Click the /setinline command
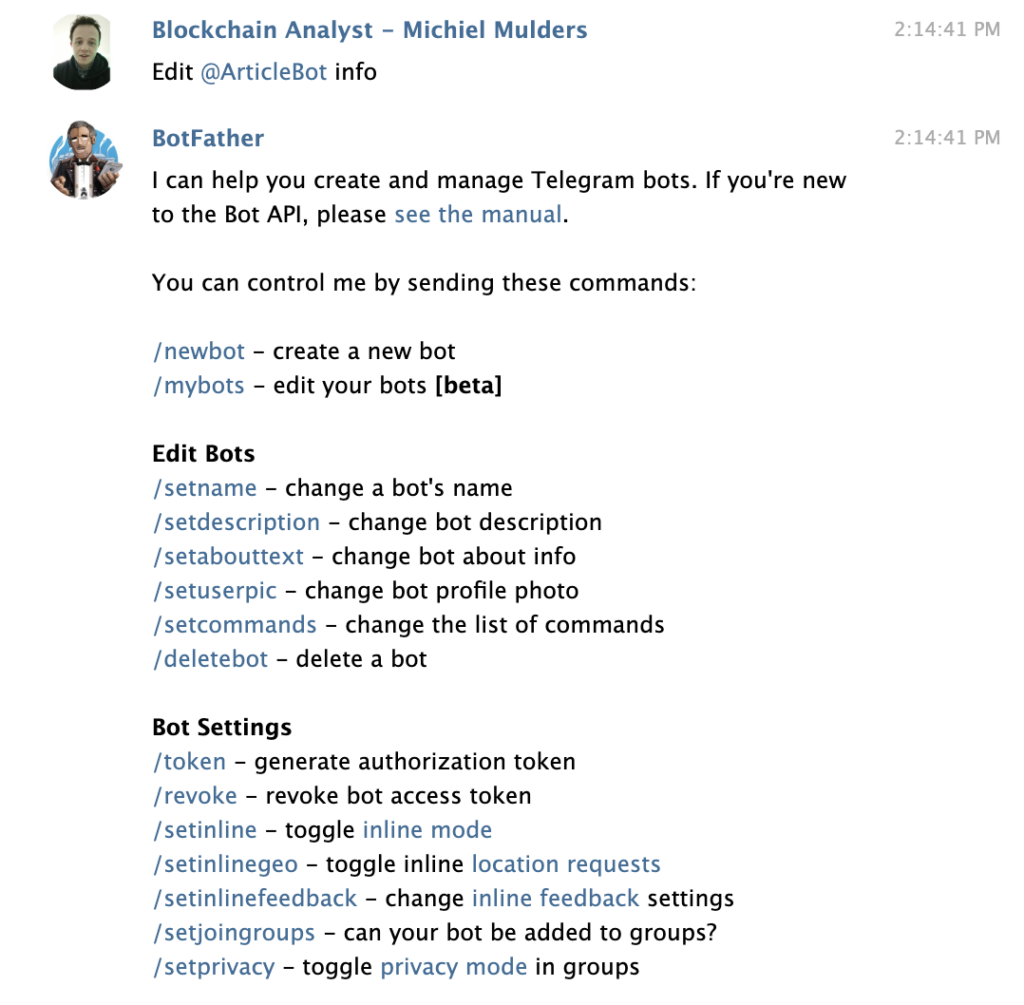The height and width of the screenshot is (1005, 1024). (204, 830)
